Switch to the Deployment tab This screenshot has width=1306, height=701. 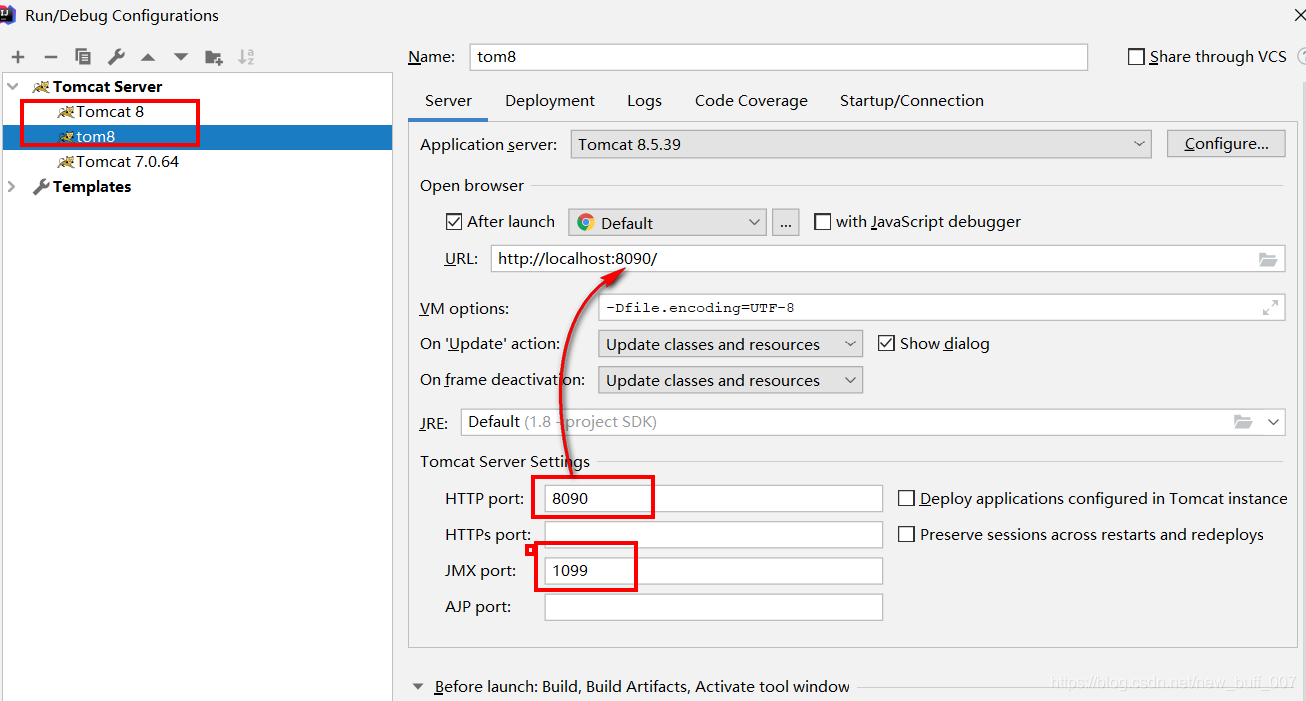[x=550, y=100]
